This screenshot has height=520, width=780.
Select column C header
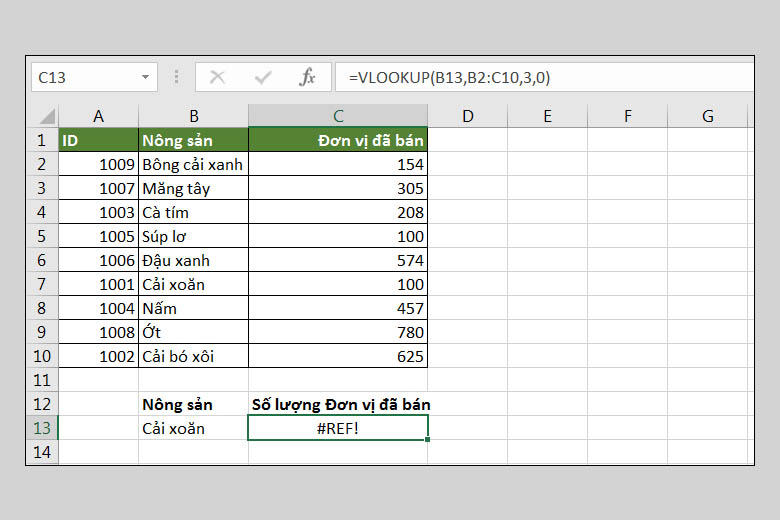pyautogui.click(x=338, y=116)
